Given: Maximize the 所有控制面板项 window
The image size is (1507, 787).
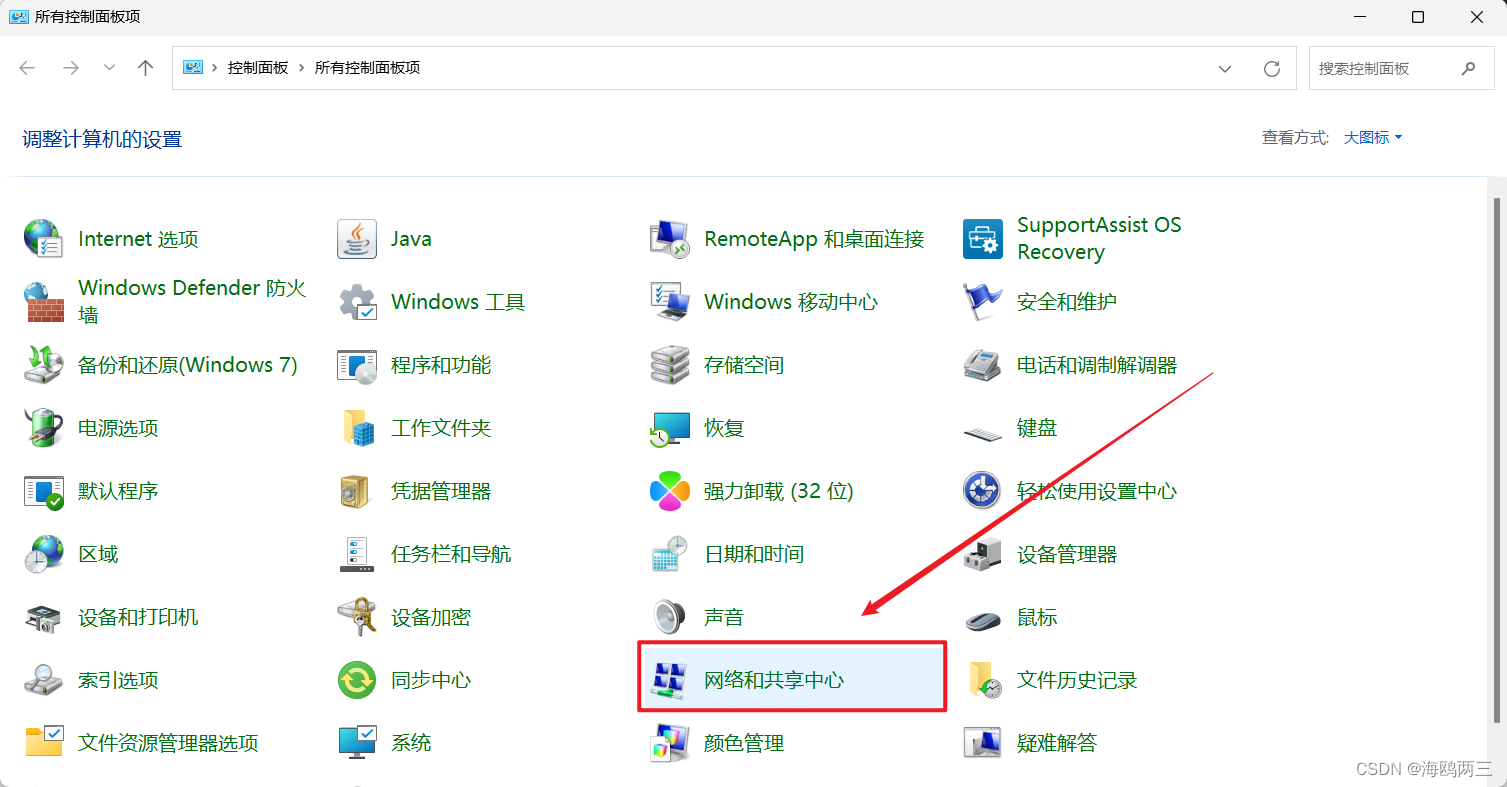Looking at the screenshot, I should coord(1418,17).
